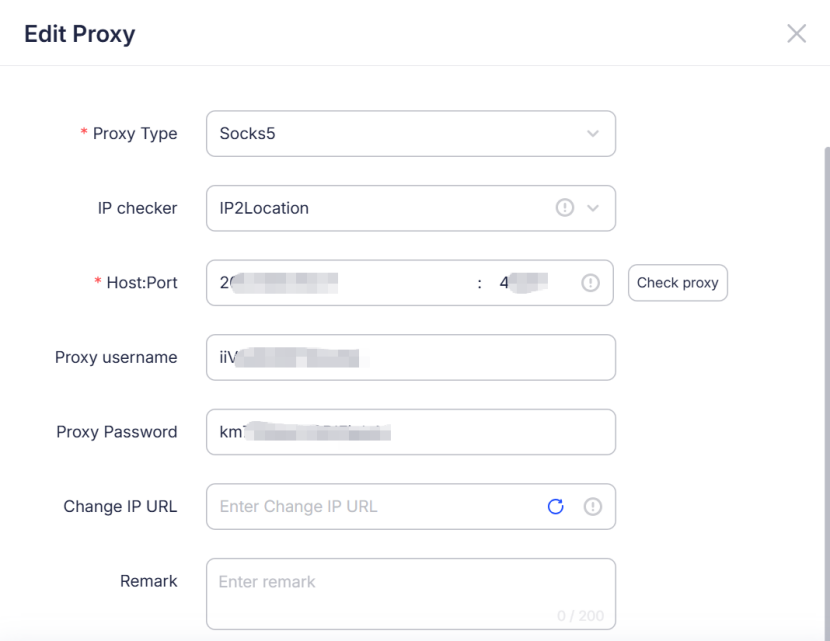Click the Proxy Password field
This screenshot has height=641, width=830.
click(411, 432)
